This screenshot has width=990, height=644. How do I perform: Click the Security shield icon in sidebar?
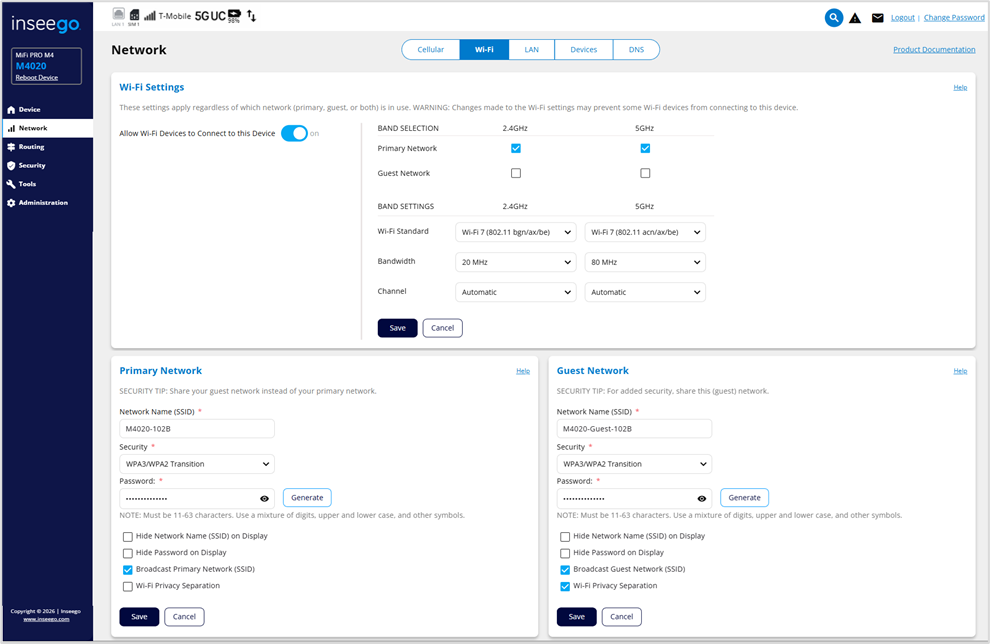[x=11, y=166]
